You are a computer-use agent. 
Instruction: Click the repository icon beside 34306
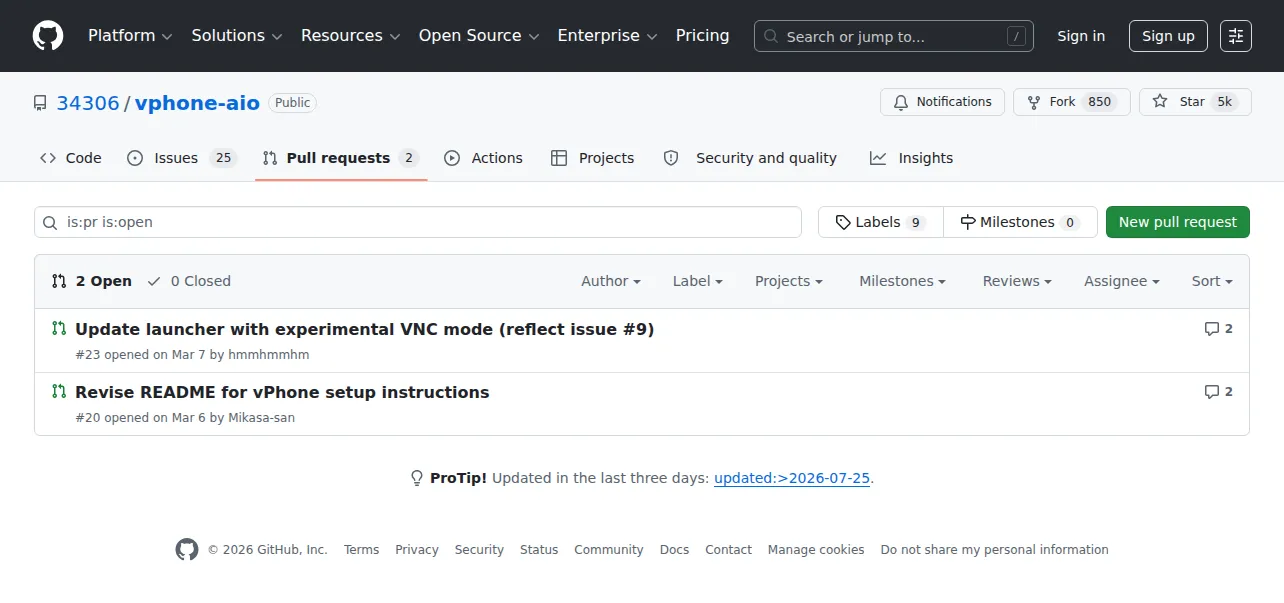40,103
